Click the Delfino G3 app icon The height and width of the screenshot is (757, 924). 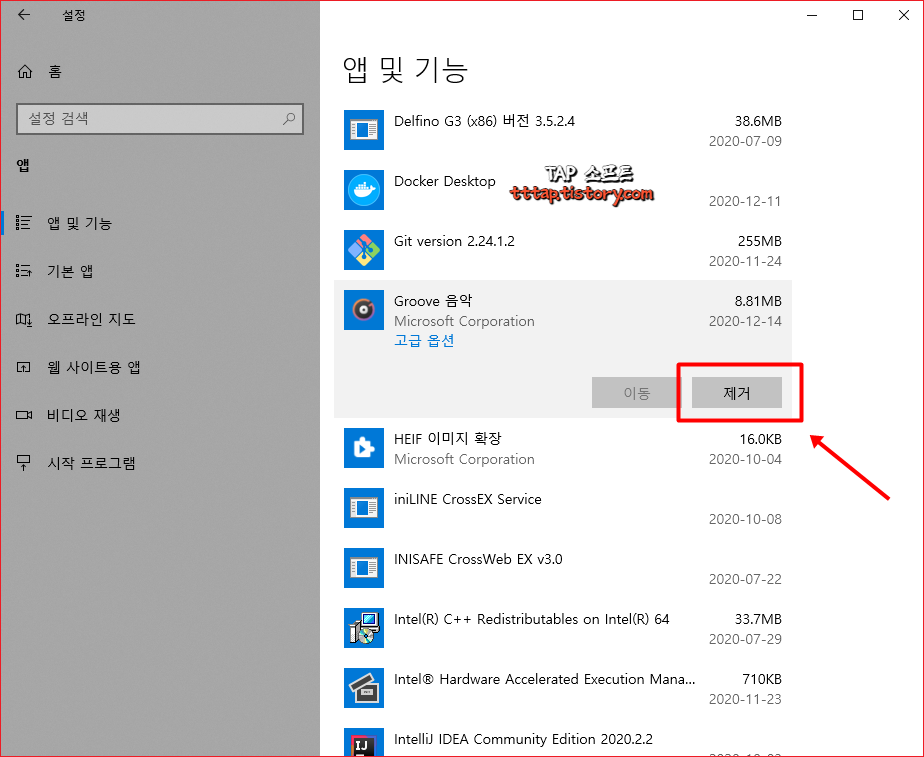(x=364, y=130)
